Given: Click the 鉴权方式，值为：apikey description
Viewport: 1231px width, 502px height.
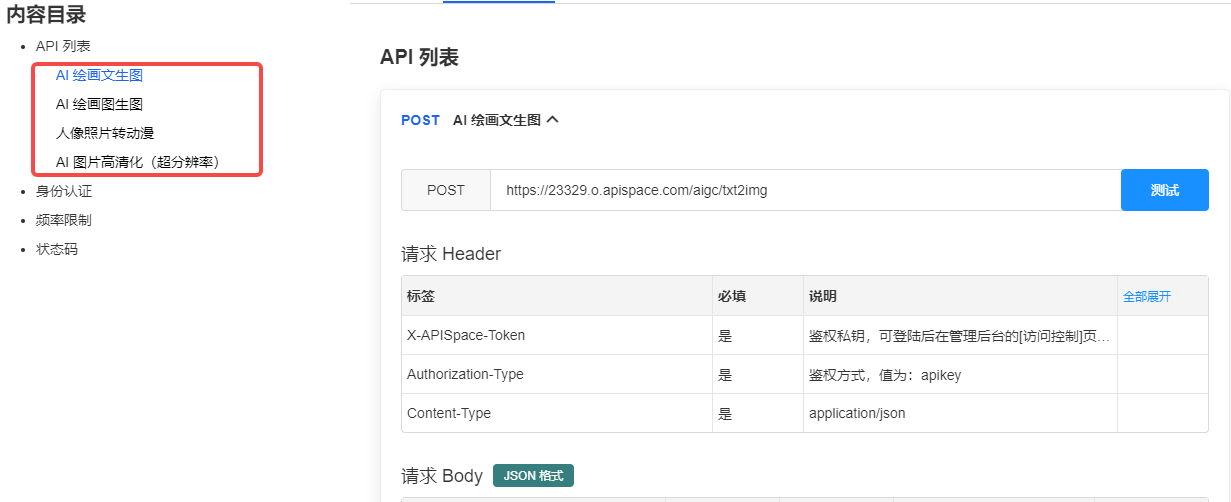Looking at the screenshot, I should point(885,374).
